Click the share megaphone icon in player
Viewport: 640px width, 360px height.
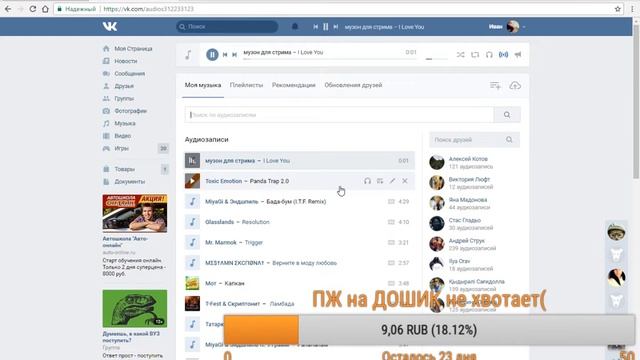[x=518, y=54]
